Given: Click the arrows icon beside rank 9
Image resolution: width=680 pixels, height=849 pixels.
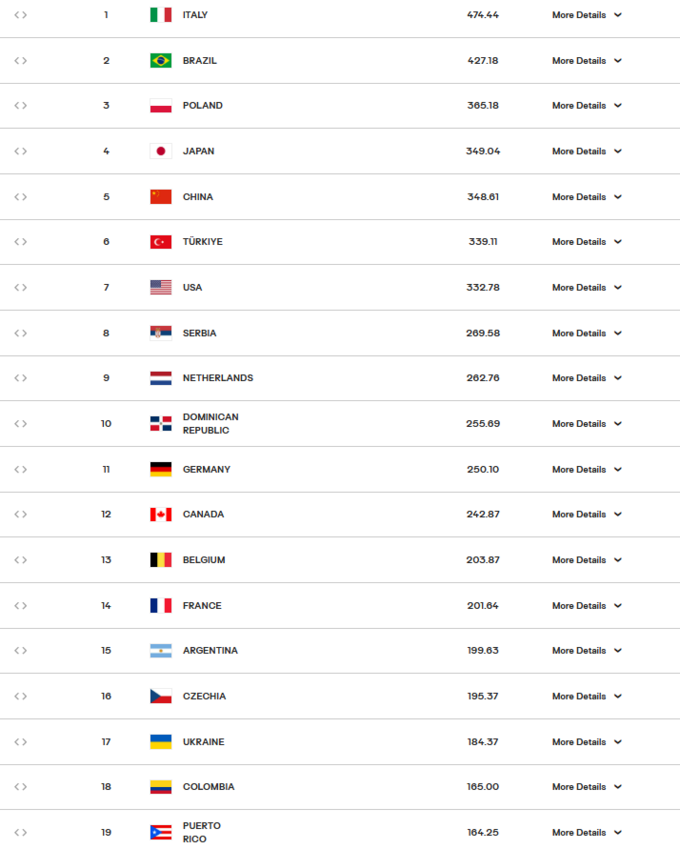Looking at the screenshot, I should (20, 378).
